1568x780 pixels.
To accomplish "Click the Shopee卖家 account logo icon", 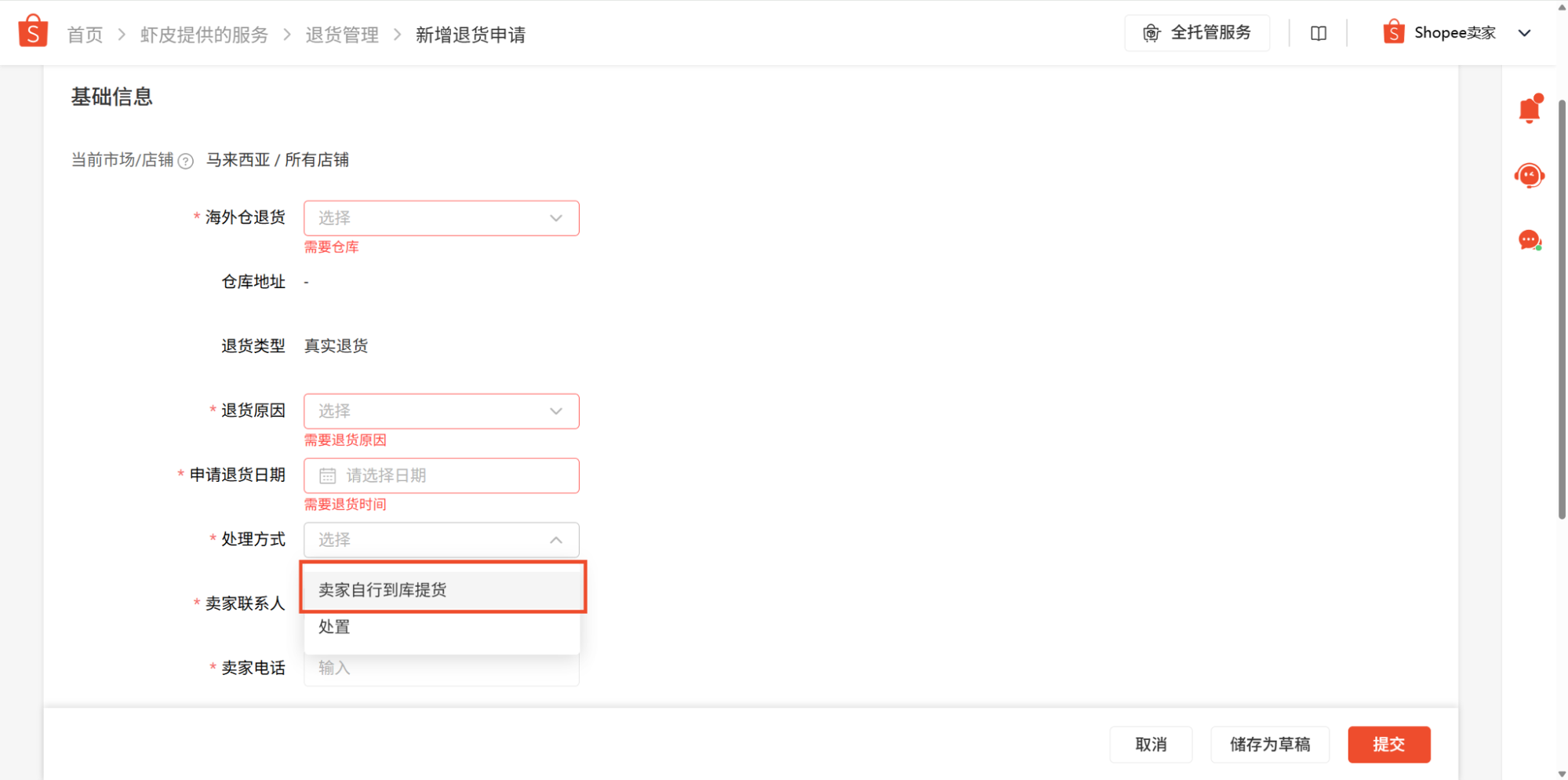I will click(x=1394, y=32).
